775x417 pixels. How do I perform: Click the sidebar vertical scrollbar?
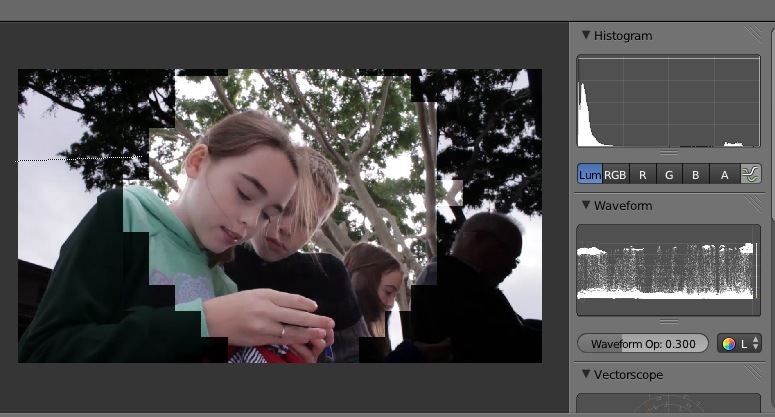(x=773, y=124)
